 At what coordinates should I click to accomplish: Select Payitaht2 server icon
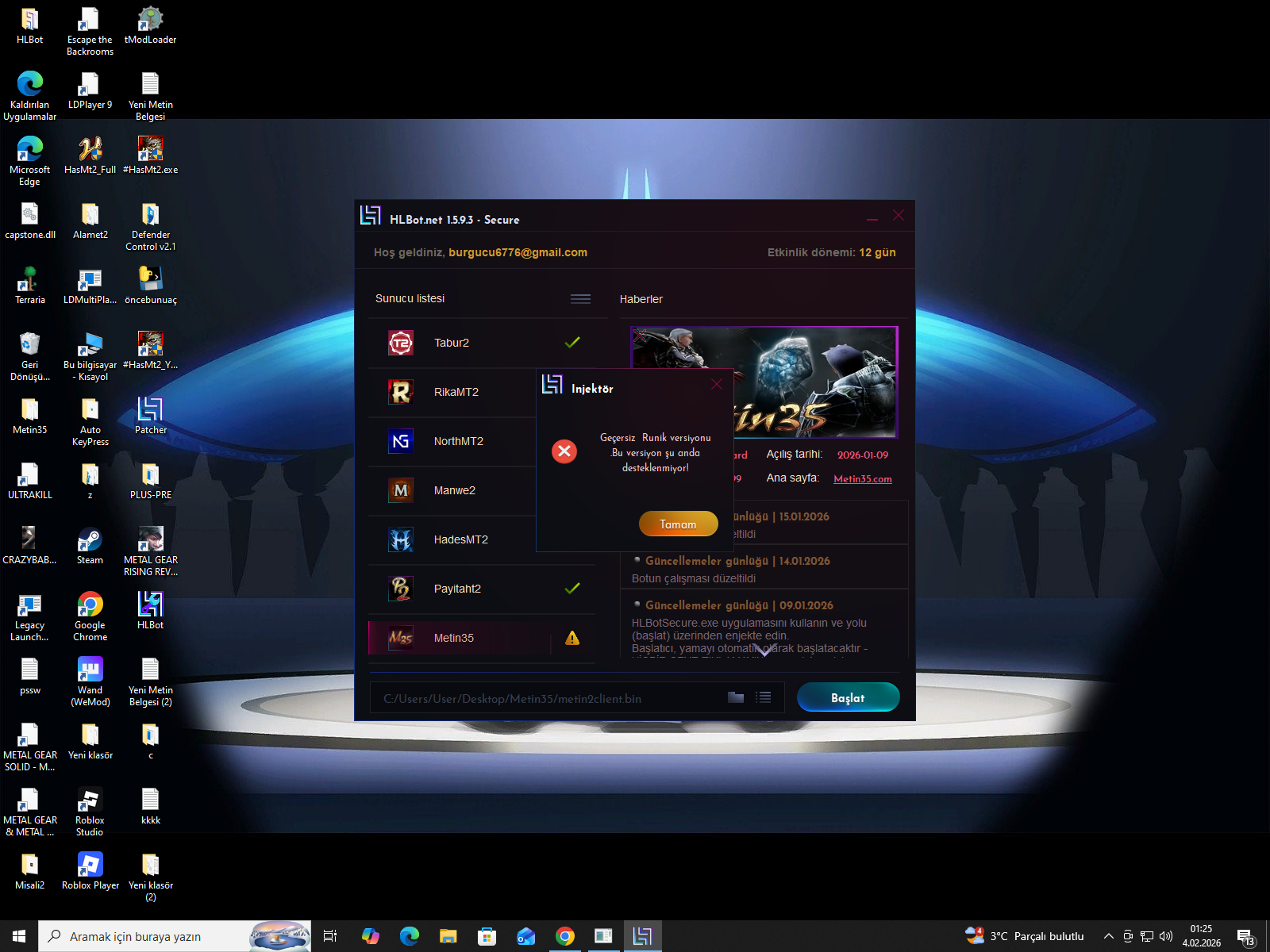(401, 589)
